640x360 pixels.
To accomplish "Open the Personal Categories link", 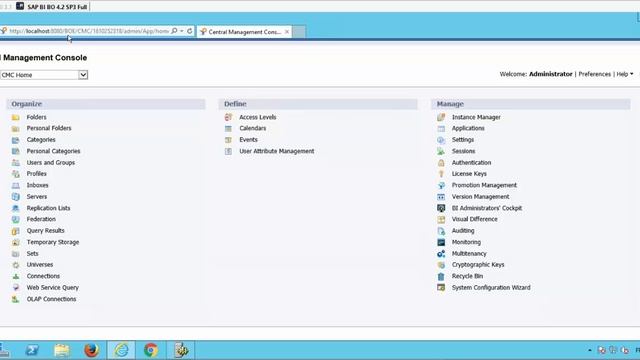I will tap(53, 151).
